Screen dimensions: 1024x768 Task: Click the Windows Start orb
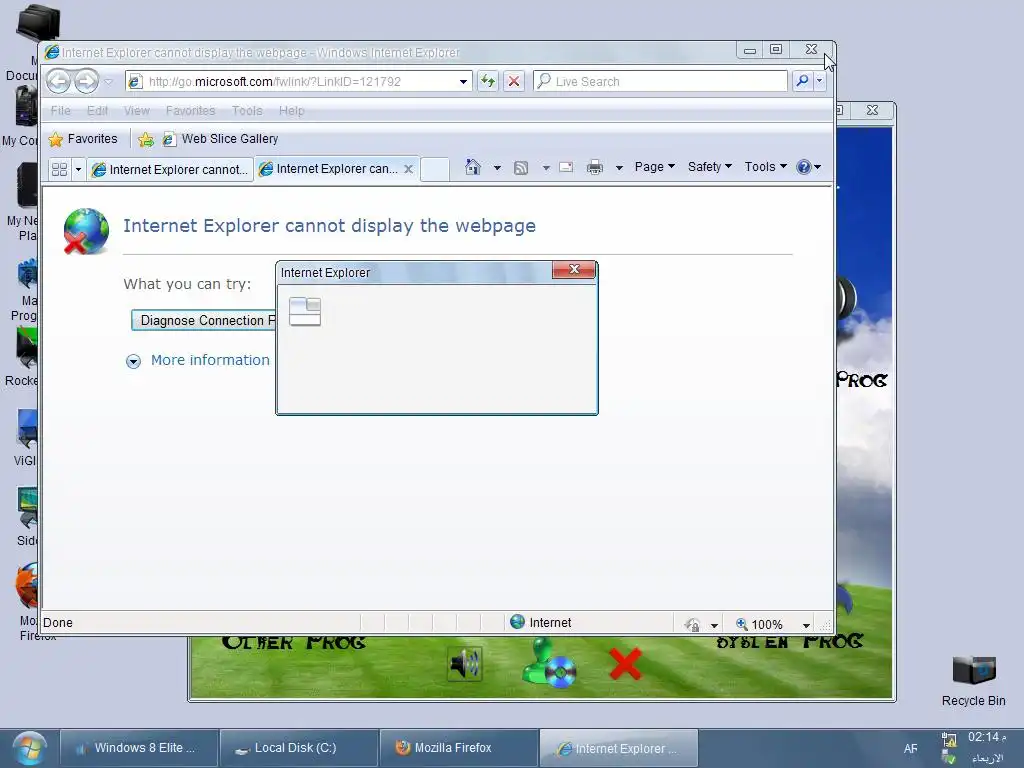(29, 748)
